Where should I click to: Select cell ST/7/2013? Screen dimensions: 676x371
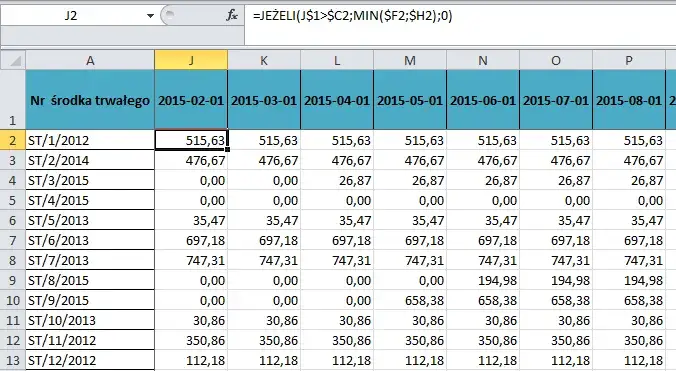90,260
